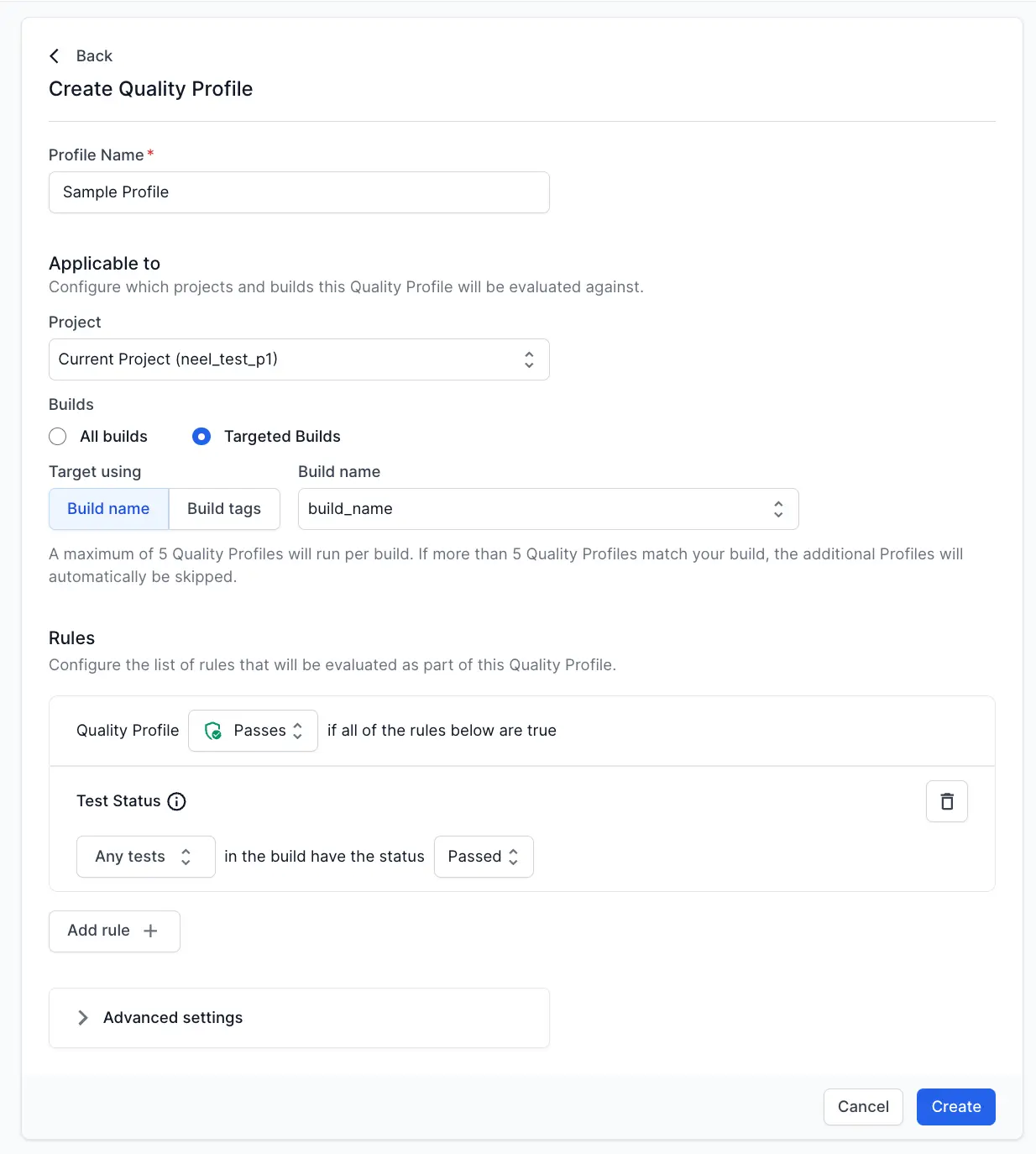The width and height of the screenshot is (1036, 1154).
Task: Click the plus icon on Add rule
Action: tap(151, 931)
